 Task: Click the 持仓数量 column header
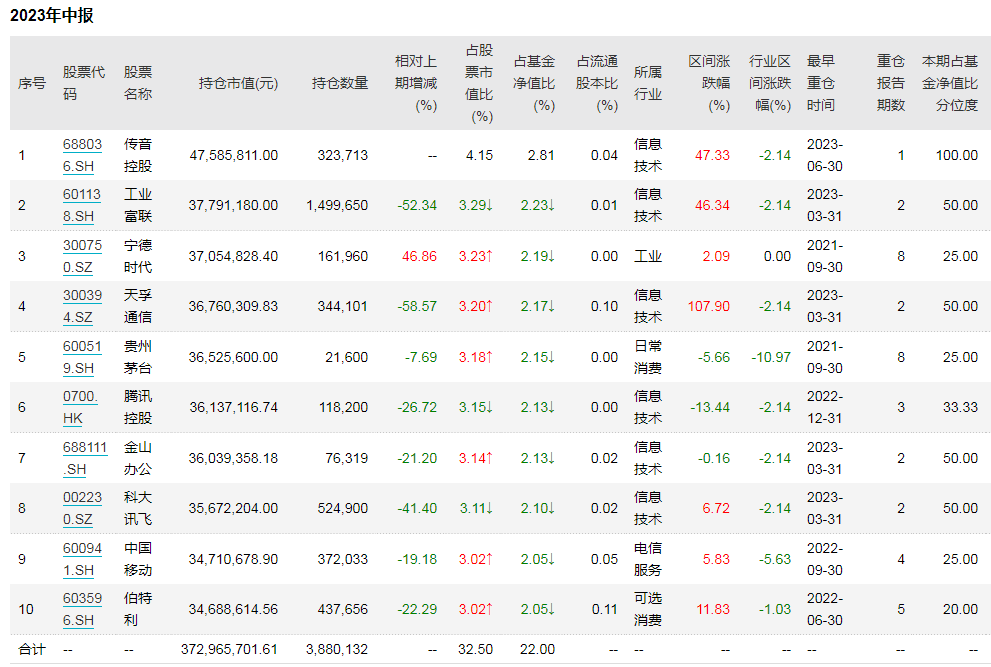[x=340, y=83]
